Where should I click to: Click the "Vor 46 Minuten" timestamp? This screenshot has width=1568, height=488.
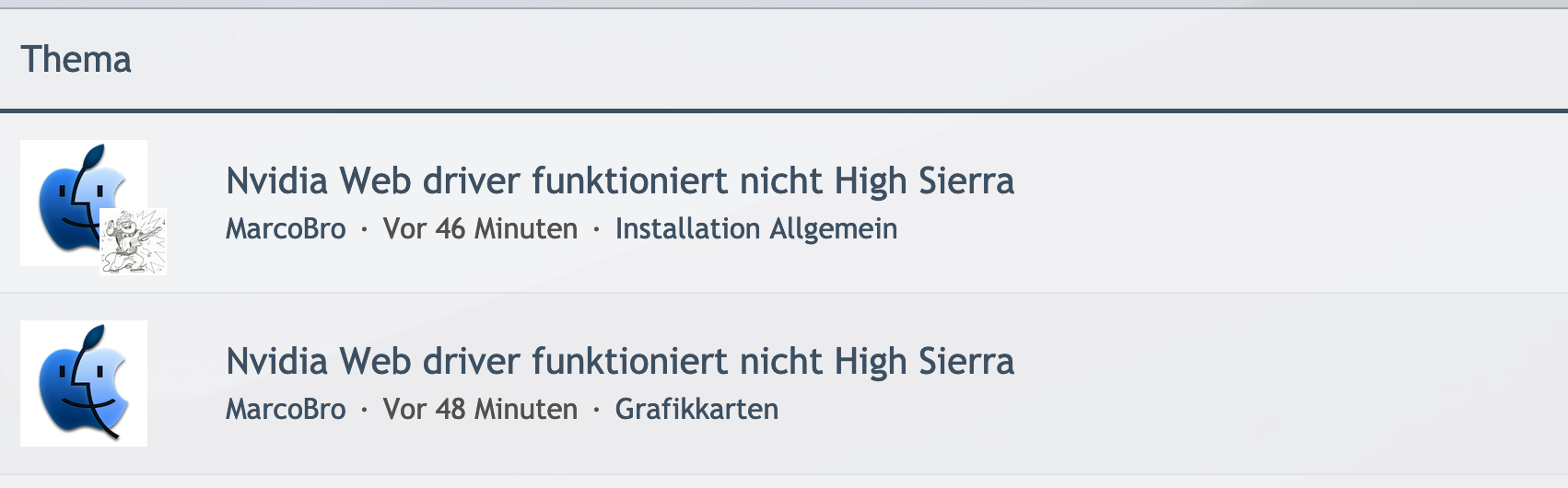tap(480, 229)
